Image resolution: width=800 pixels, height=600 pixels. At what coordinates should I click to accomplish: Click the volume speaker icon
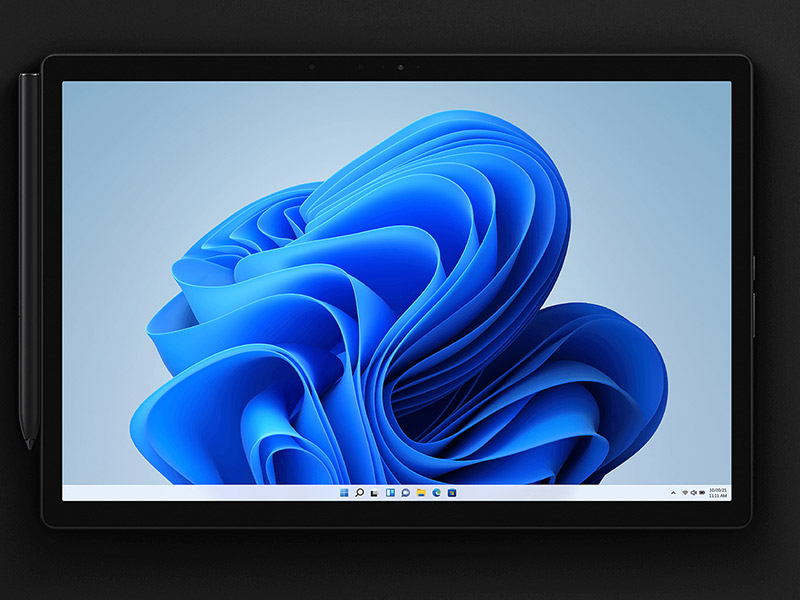[693, 493]
